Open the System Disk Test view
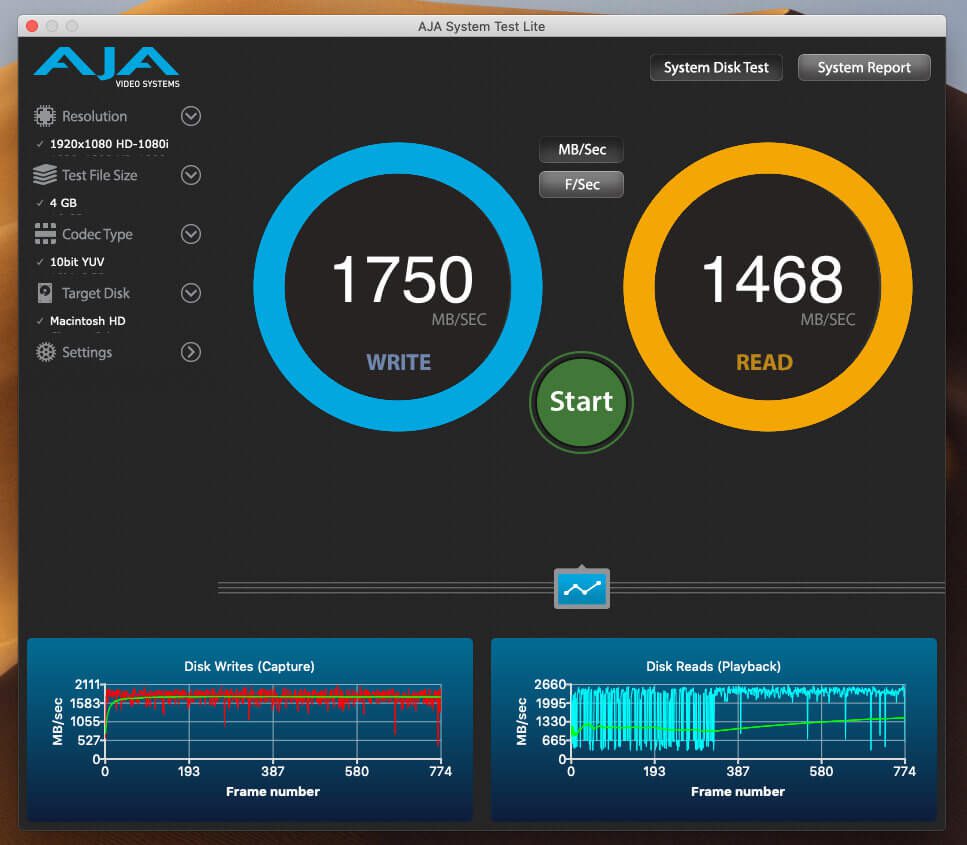 coord(716,67)
